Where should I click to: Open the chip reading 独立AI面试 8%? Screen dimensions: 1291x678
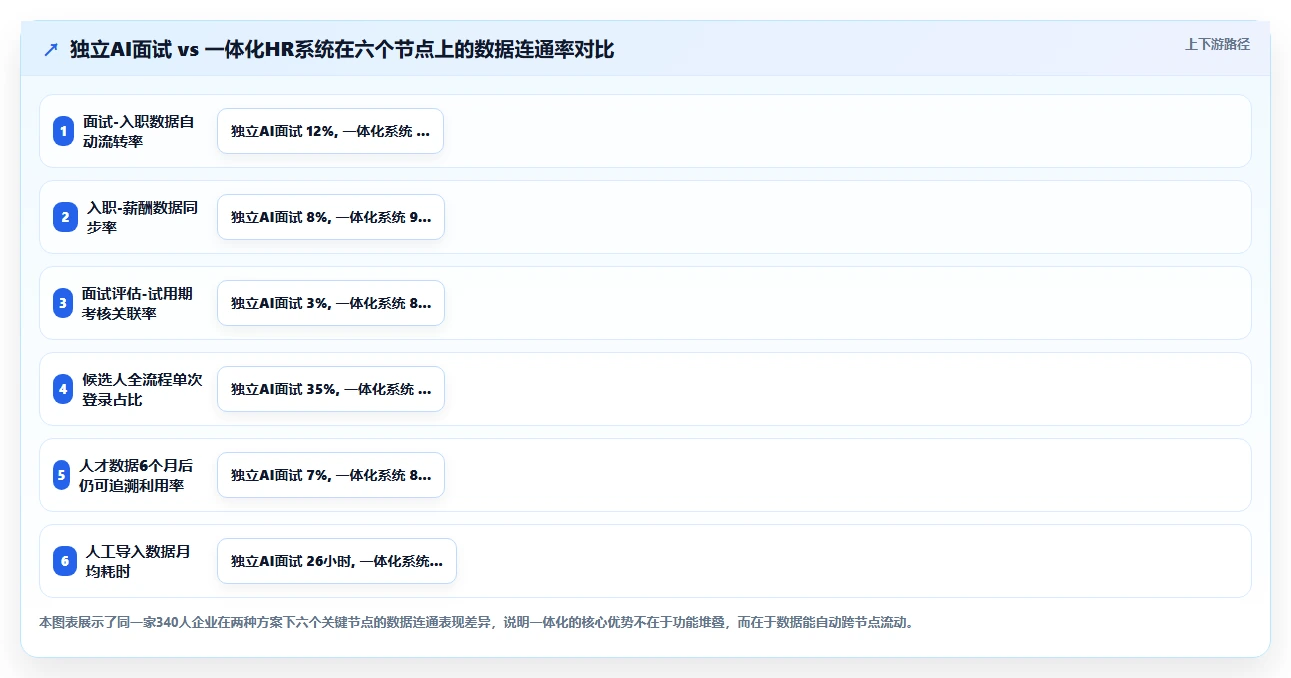point(330,217)
